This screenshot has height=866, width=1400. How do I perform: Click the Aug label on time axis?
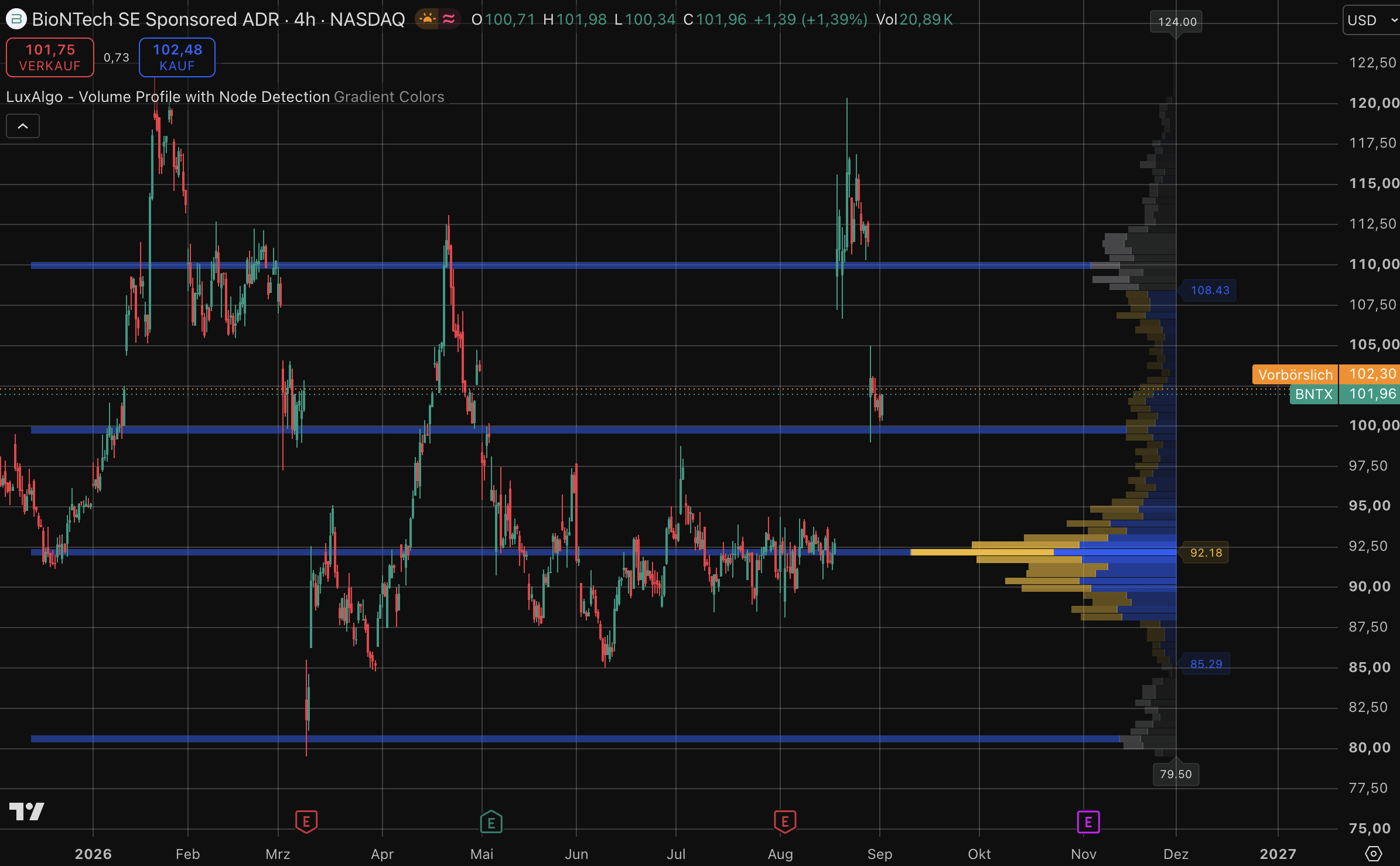pyautogui.click(x=780, y=854)
